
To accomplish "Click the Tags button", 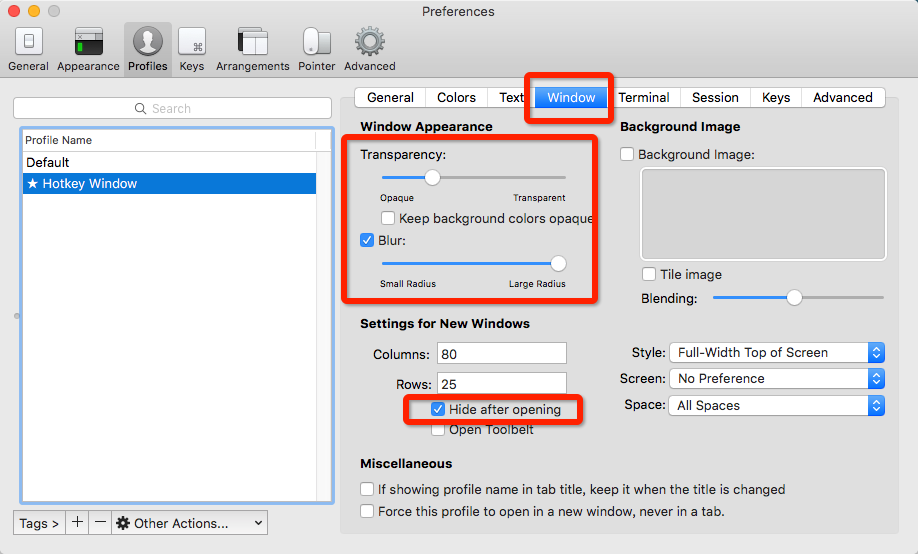I will (39, 523).
